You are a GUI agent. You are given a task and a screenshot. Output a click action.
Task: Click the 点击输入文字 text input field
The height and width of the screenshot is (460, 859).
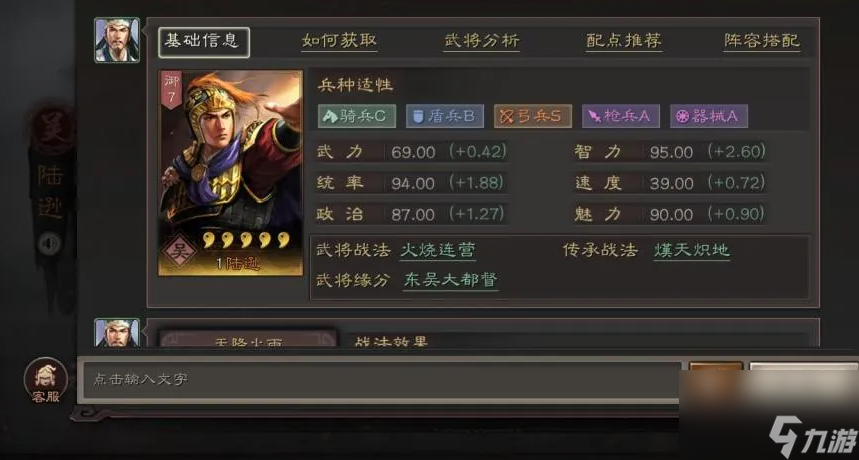click(382, 380)
